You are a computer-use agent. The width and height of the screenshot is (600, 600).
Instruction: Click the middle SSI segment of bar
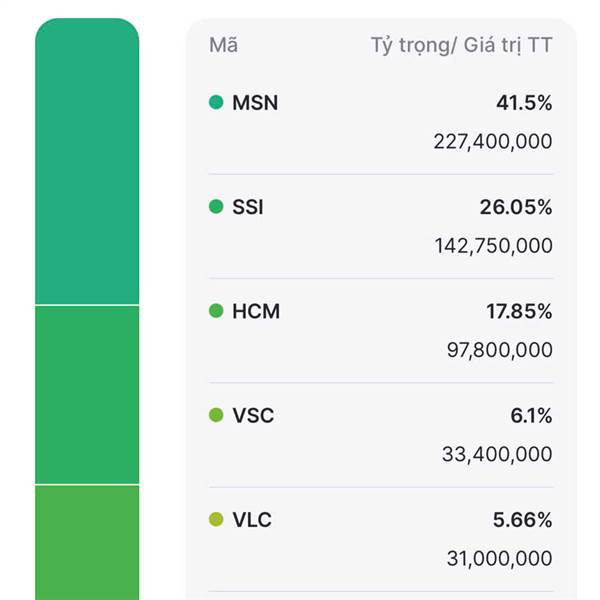[x=87, y=395]
